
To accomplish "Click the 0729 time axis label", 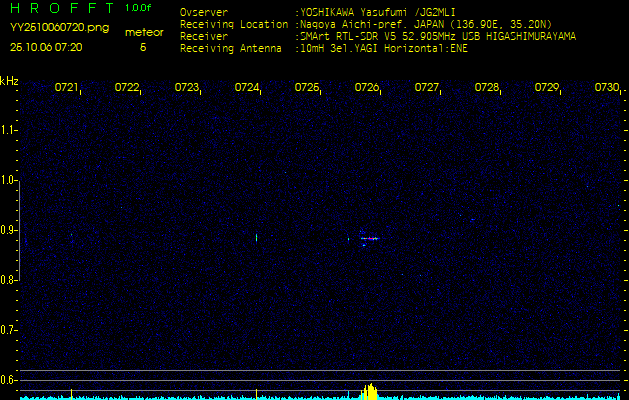I will click(547, 87).
